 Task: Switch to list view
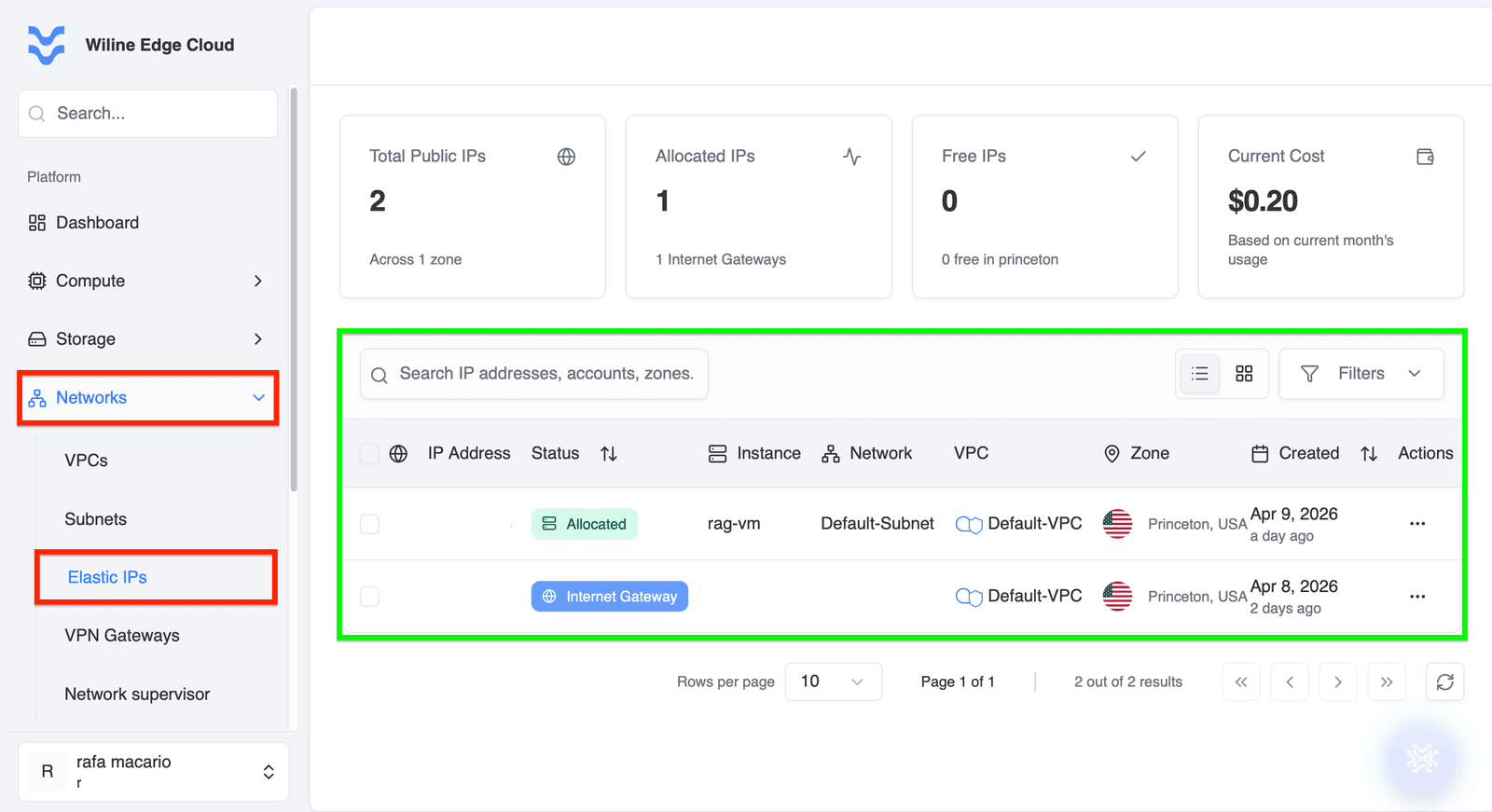[x=1200, y=374]
